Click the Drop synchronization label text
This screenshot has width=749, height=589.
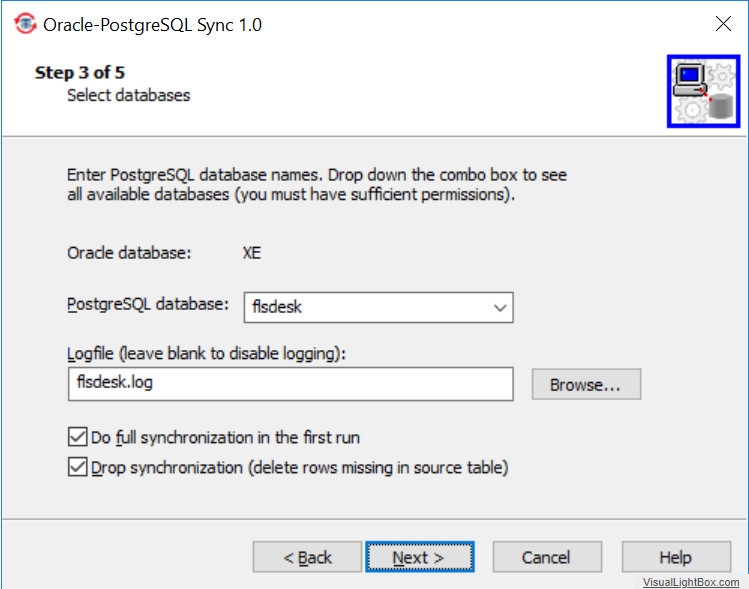click(300, 468)
